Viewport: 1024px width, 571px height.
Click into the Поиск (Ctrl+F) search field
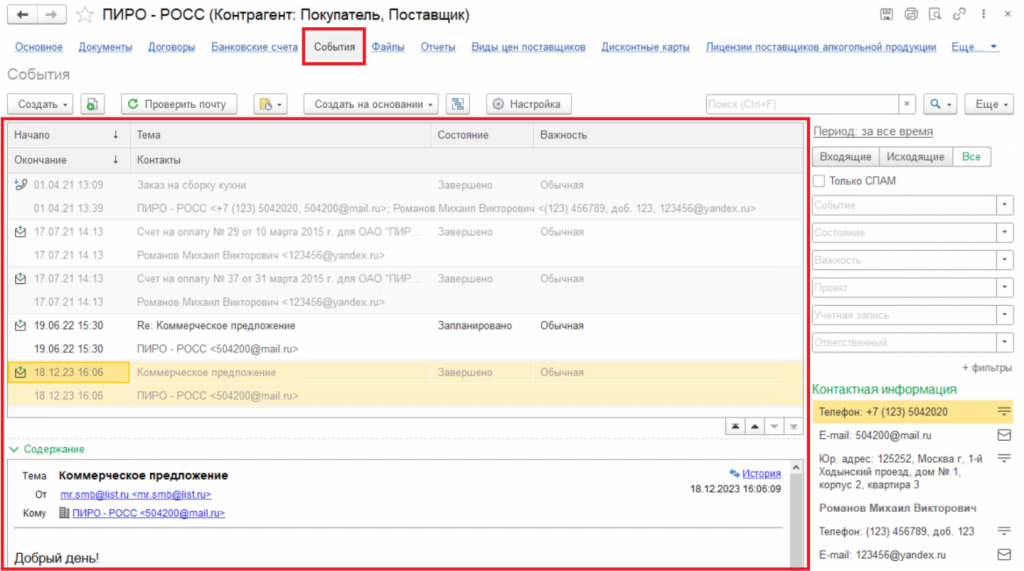[x=802, y=104]
